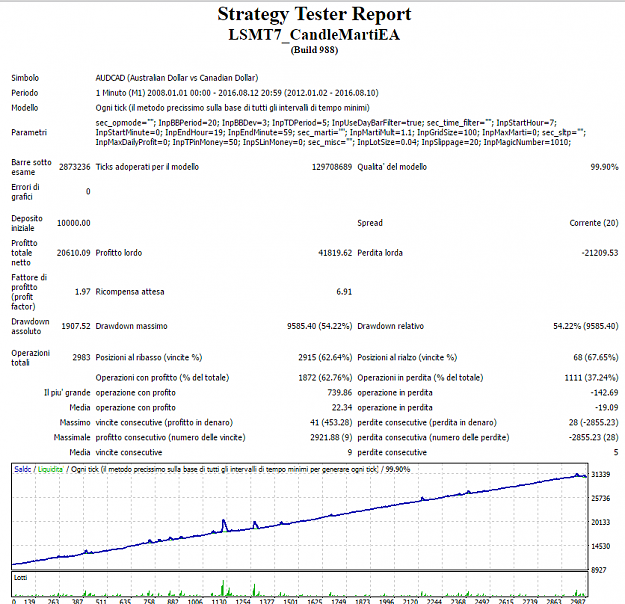The image size is (625, 604).
Task: Click the largest loss trade value -142.69
Action: point(604,393)
